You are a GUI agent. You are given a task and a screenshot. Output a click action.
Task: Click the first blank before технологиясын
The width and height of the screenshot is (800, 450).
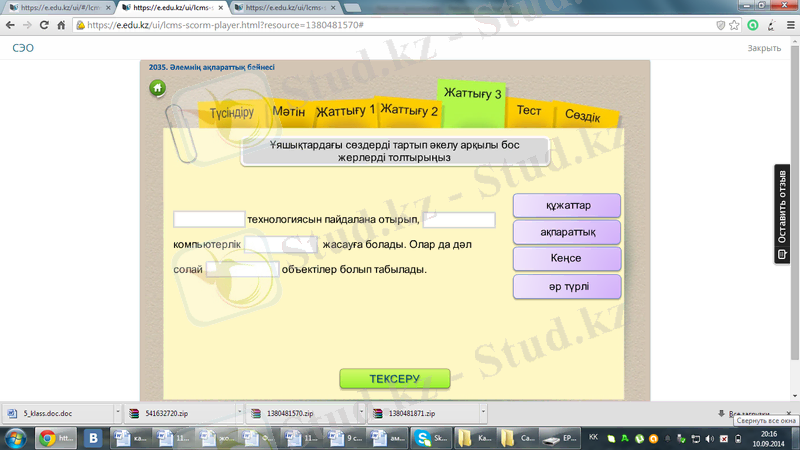point(209,220)
